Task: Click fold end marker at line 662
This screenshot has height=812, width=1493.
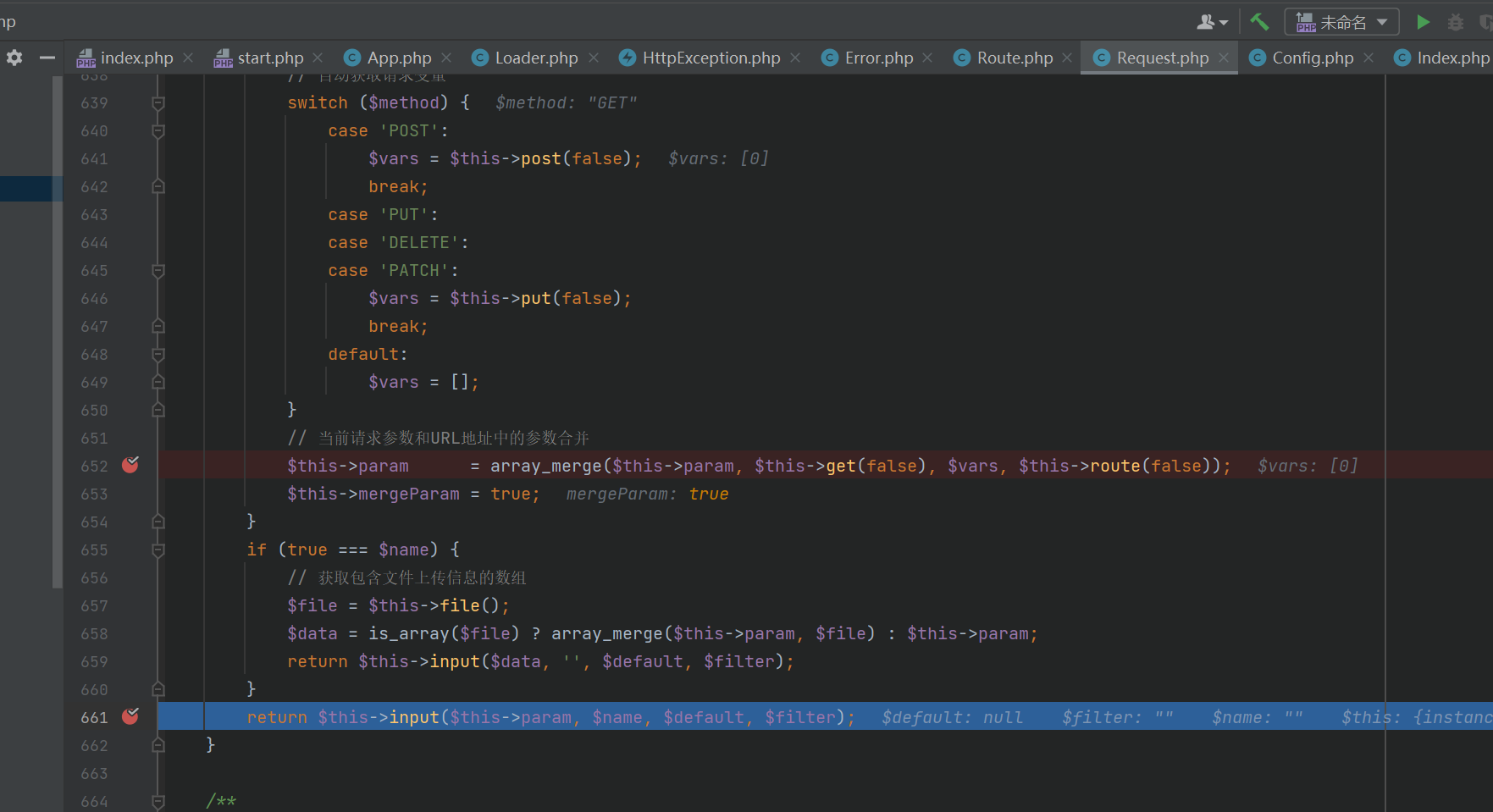Action: (x=158, y=745)
